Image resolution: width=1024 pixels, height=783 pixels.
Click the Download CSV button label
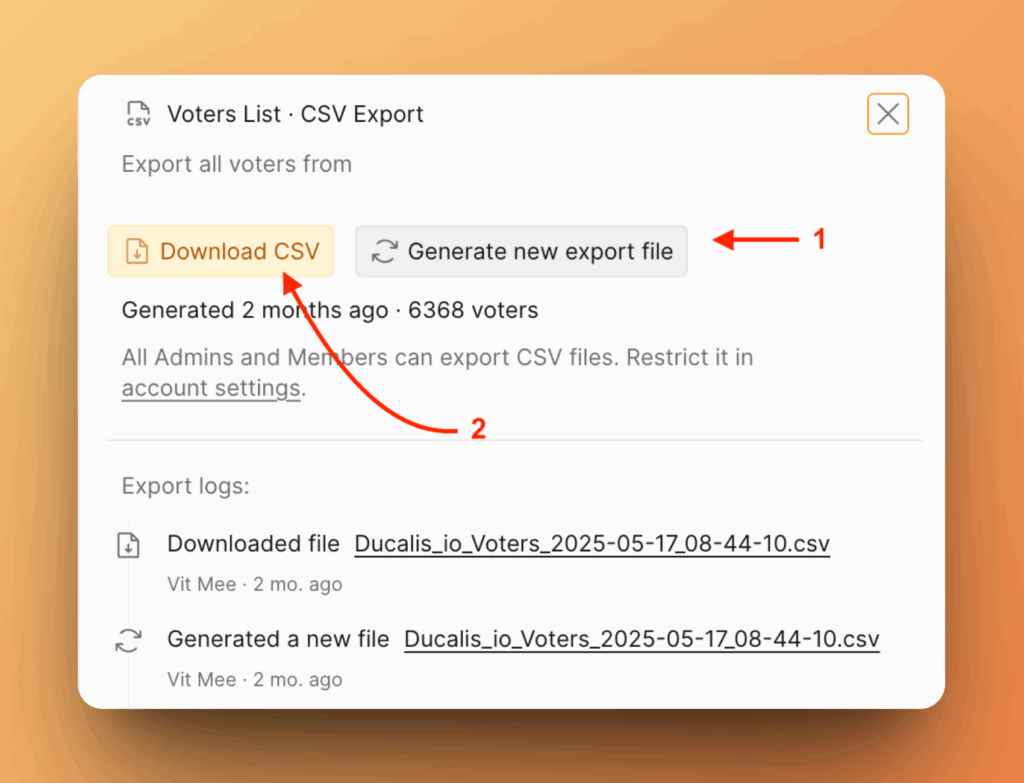pyautogui.click(x=240, y=251)
